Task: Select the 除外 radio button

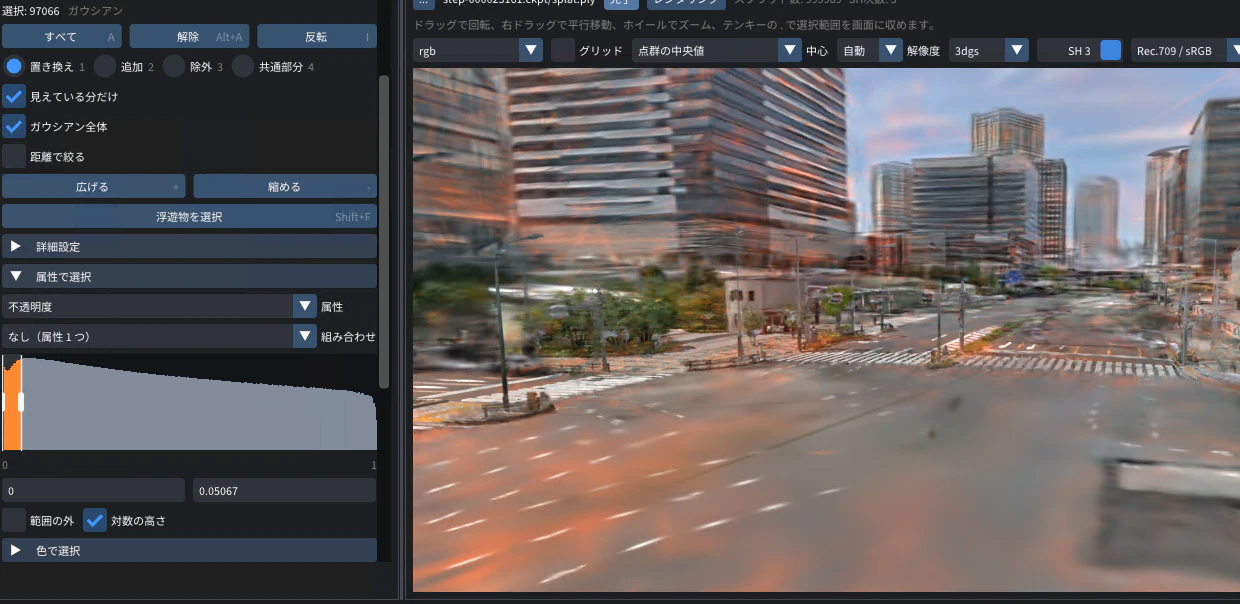Action: (x=174, y=67)
